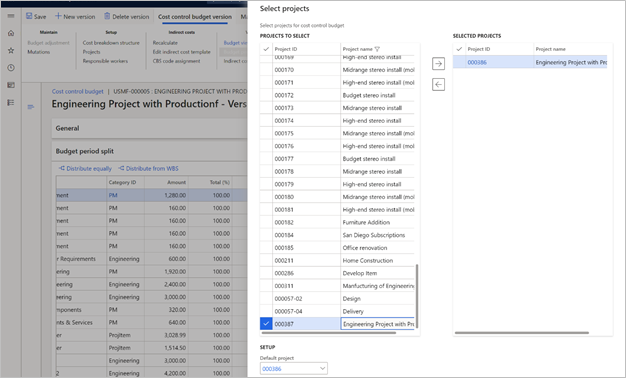Move project to selected with right arrow
Screen dimensions: 626x378
438,63
